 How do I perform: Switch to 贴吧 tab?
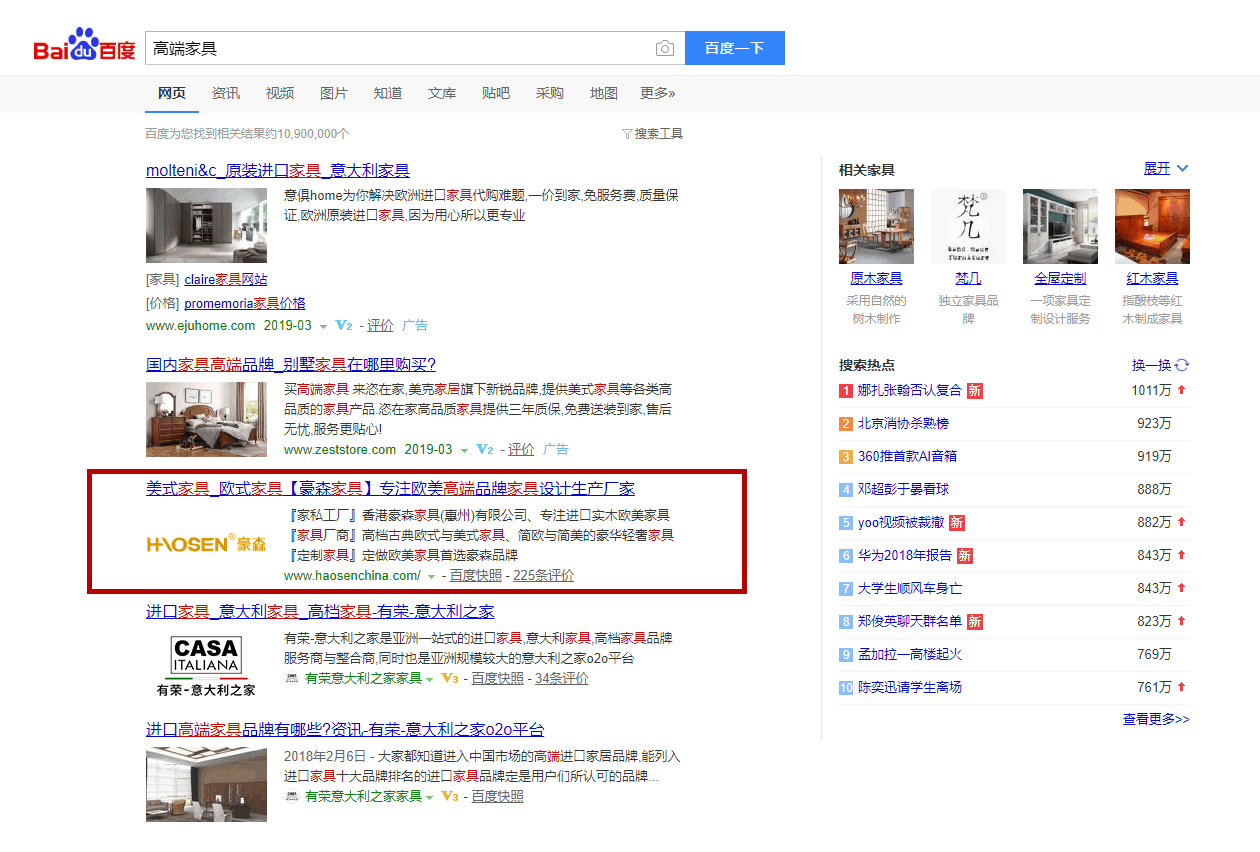click(496, 93)
